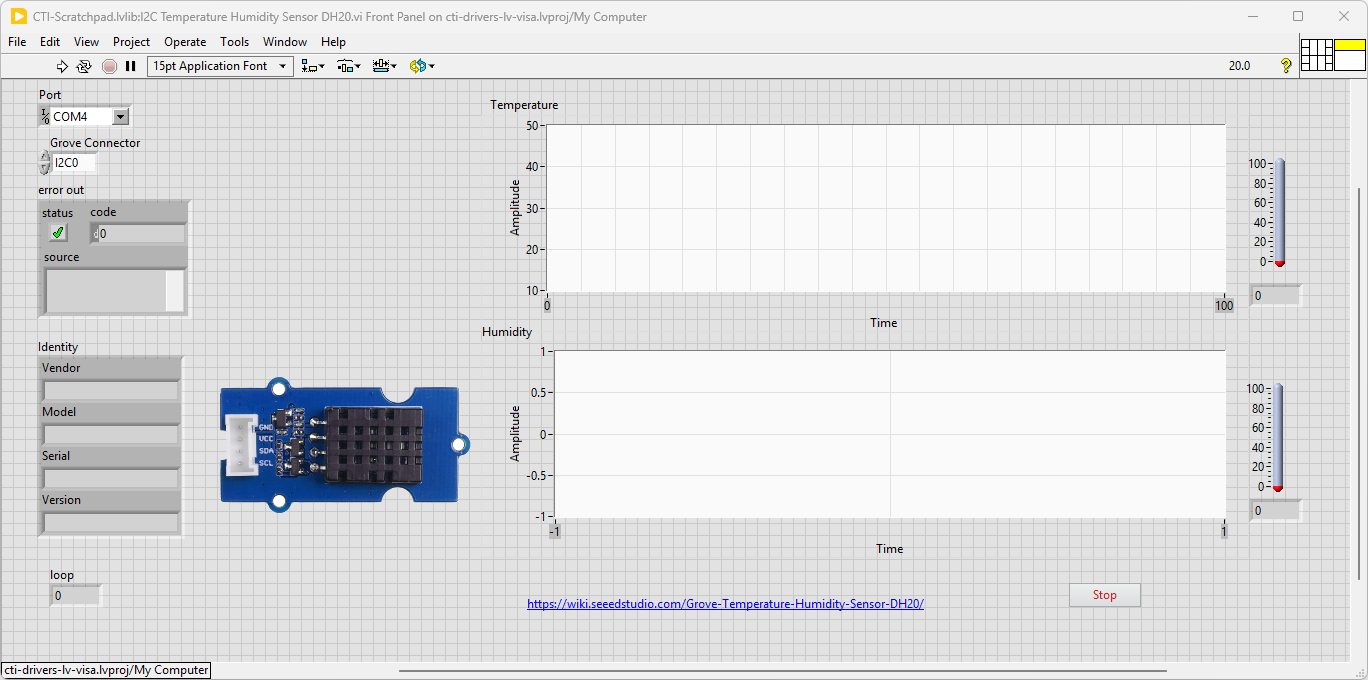
Task: Open the Align Objects tool
Action: coord(313,66)
